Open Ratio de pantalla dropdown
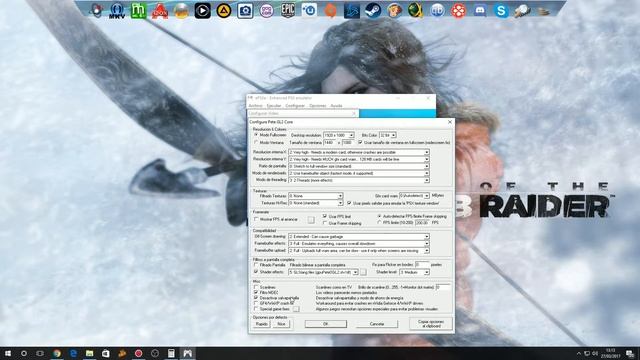This screenshot has width=640, height=360. (x=359, y=166)
